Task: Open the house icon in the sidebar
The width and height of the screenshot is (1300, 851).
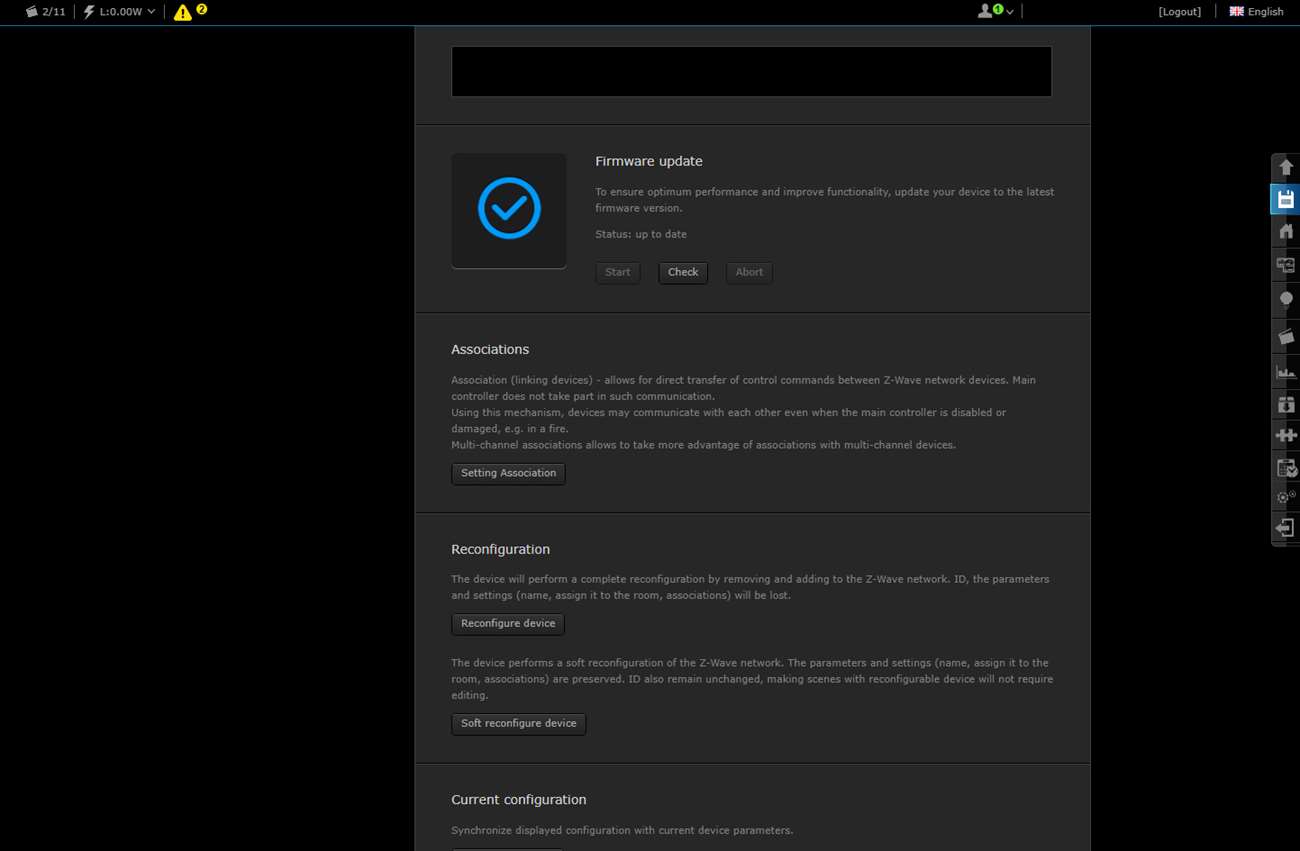Action: 1286,231
